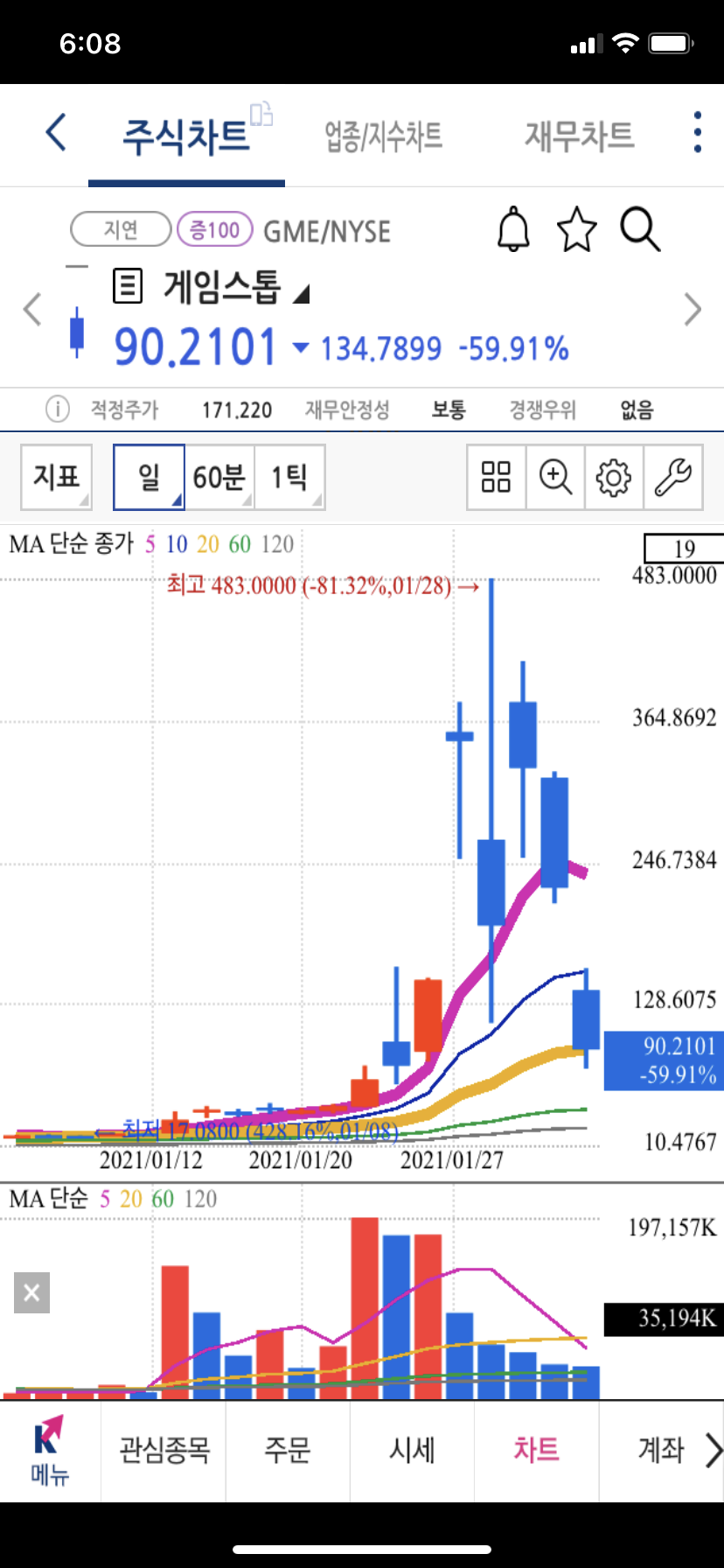The width and height of the screenshot is (724, 1568).
Task: Expand 게임스톱 stock name dropdown triangle
Action: click(x=301, y=294)
